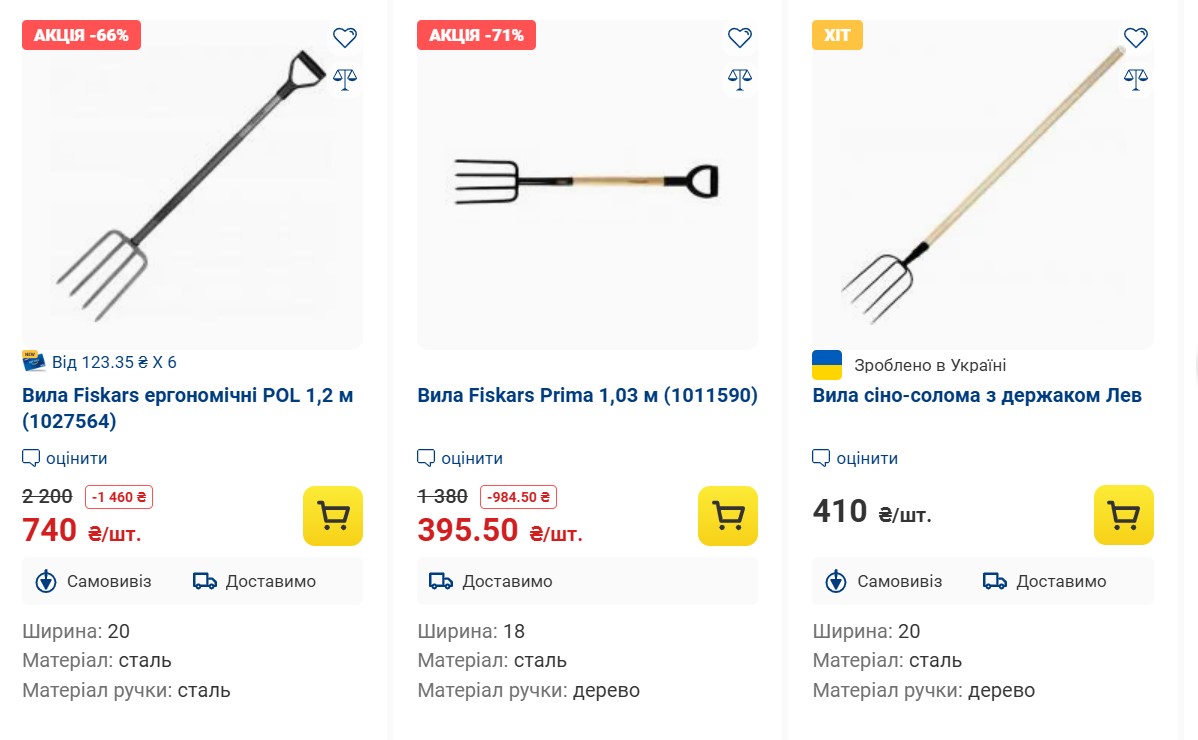Screen dimensions: 1198x740
Task: Open Вила сіно-солома з держаком Лев
Action: (x=977, y=395)
